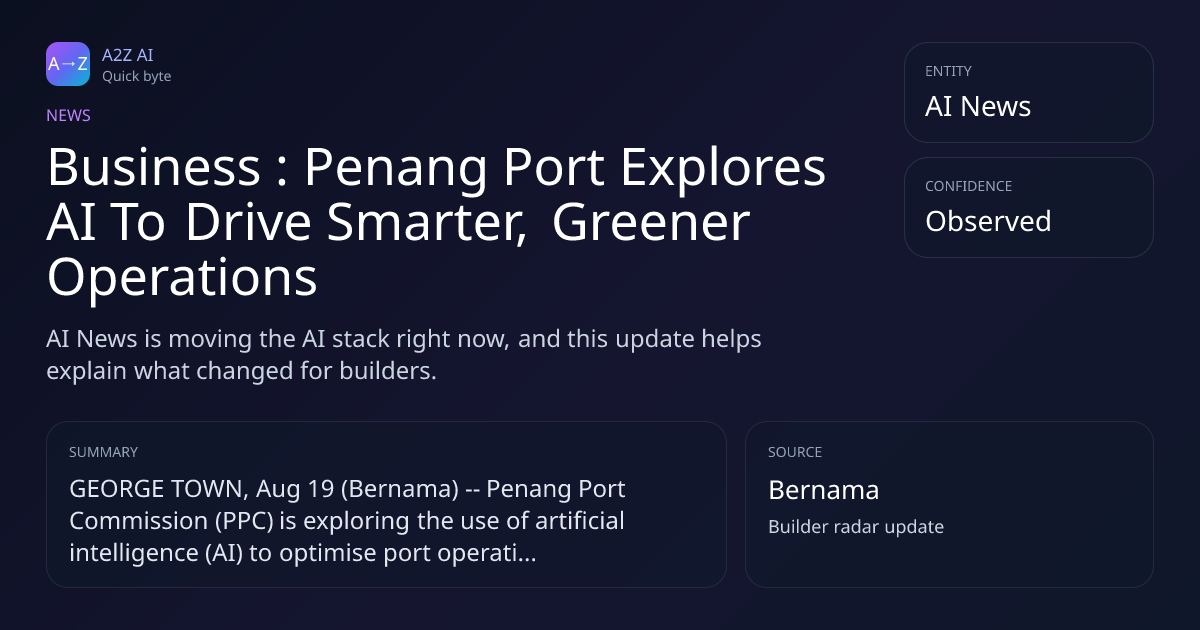Click the Bernama source name
This screenshot has width=1200, height=630.
point(823,490)
